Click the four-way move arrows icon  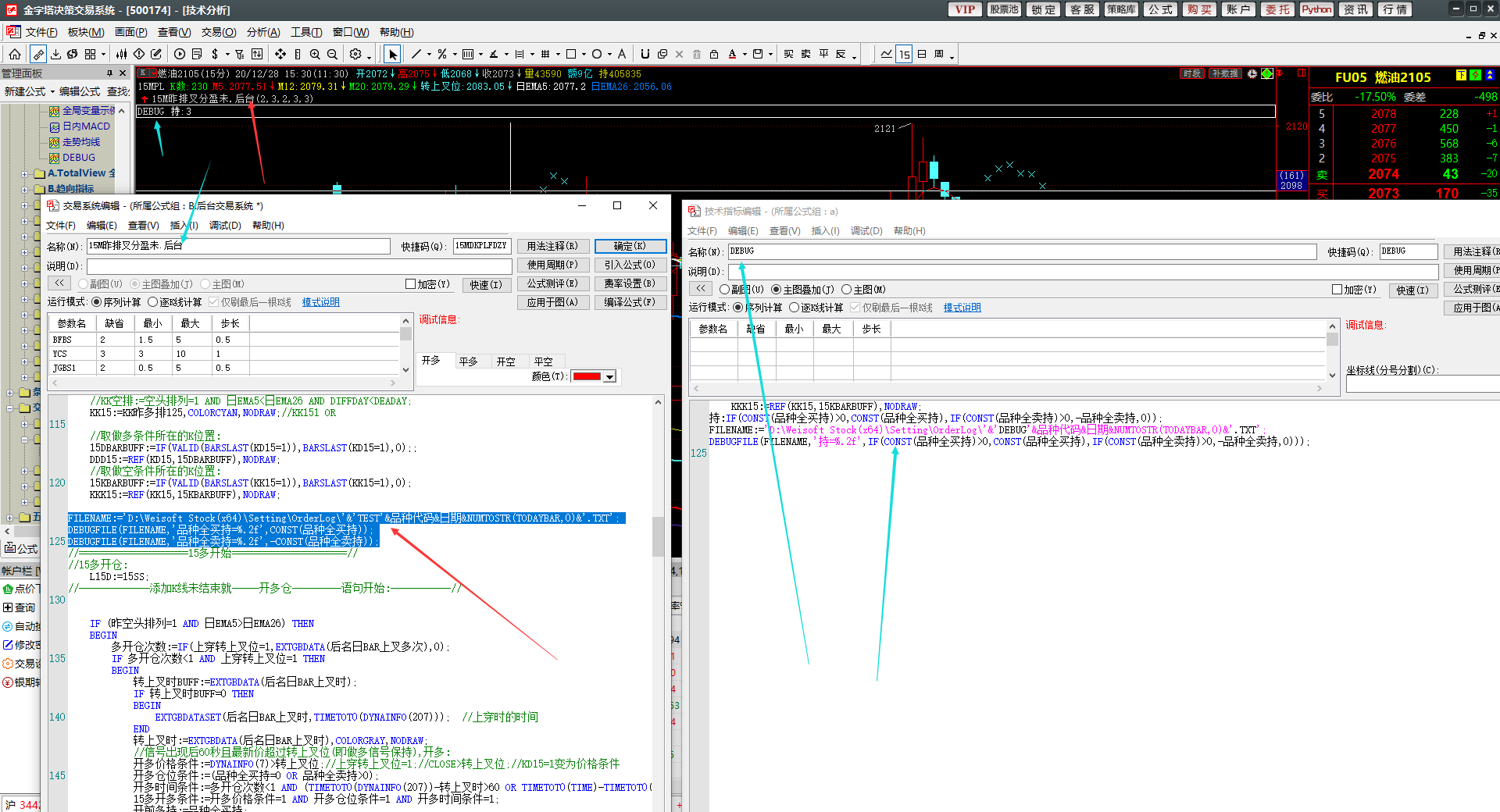[x=280, y=54]
